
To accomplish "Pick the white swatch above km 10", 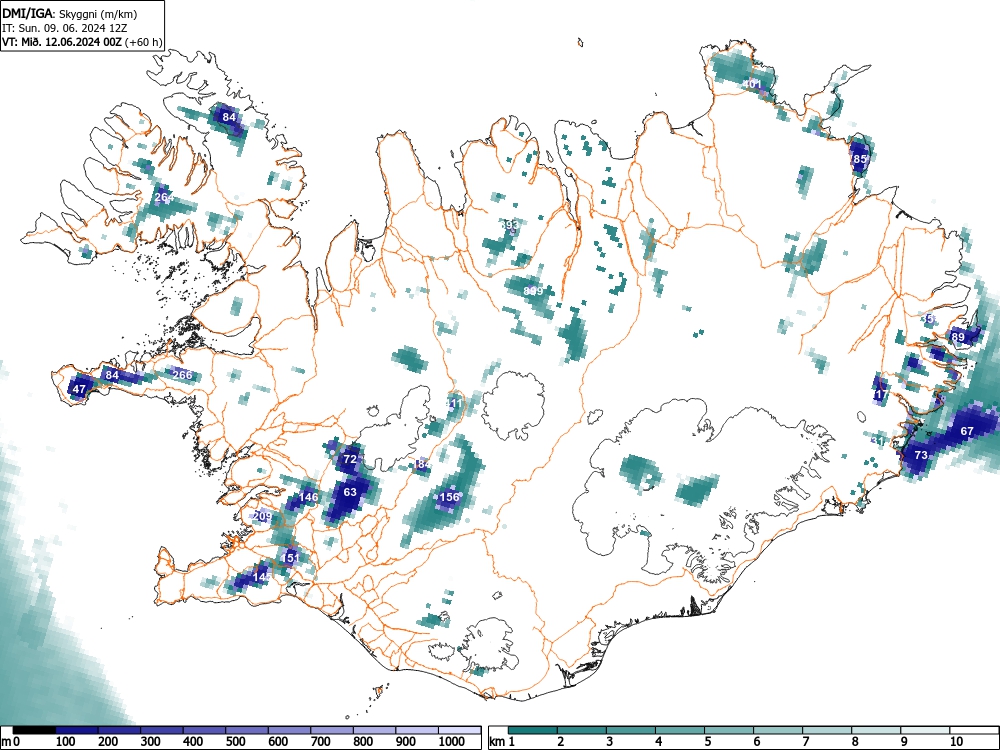I will coord(973,730).
